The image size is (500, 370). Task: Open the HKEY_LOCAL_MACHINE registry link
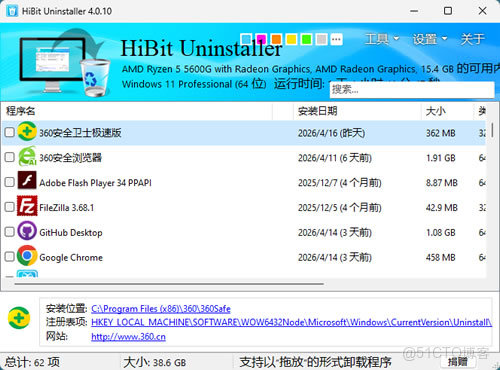(292, 322)
